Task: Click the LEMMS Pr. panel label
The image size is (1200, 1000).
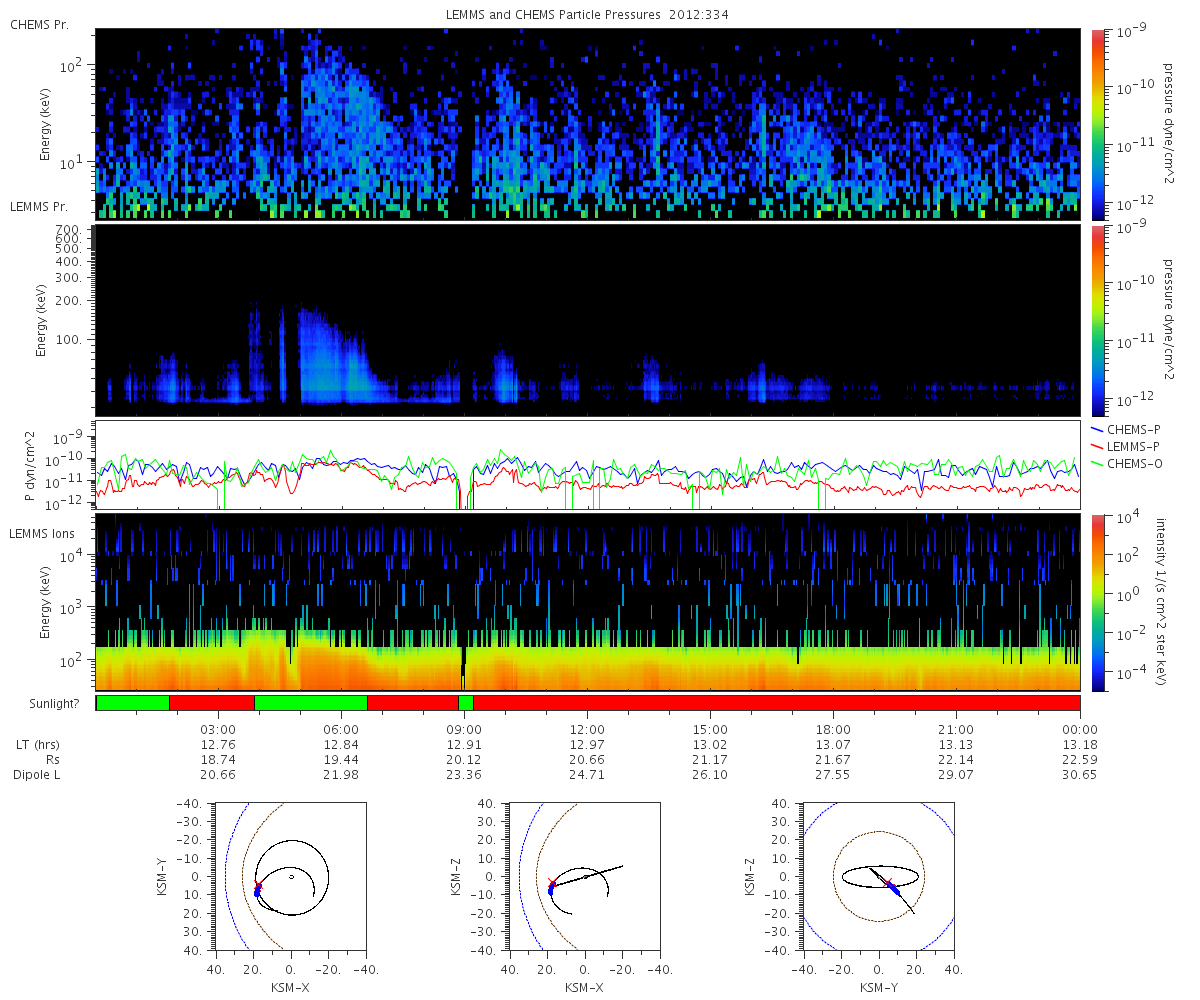Action: [x=39, y=207]
